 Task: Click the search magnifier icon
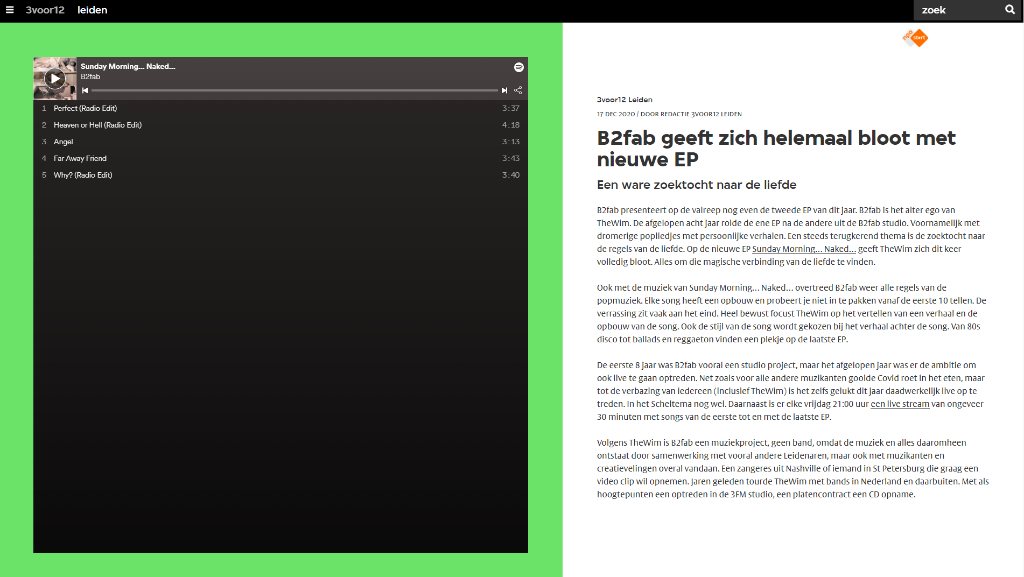pyautogui.click(x=1010, y=10)
